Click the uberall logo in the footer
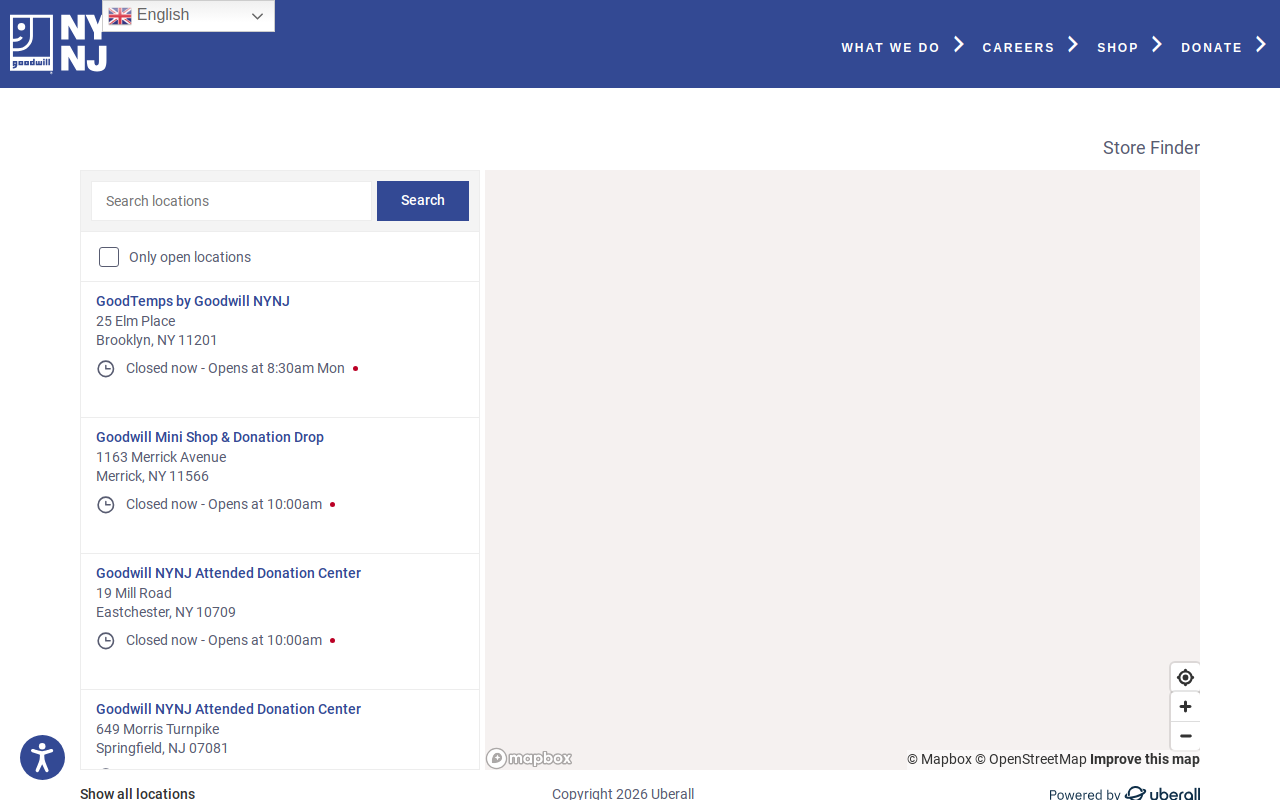Screen dimensions: 1280x800 point(1162,794)
